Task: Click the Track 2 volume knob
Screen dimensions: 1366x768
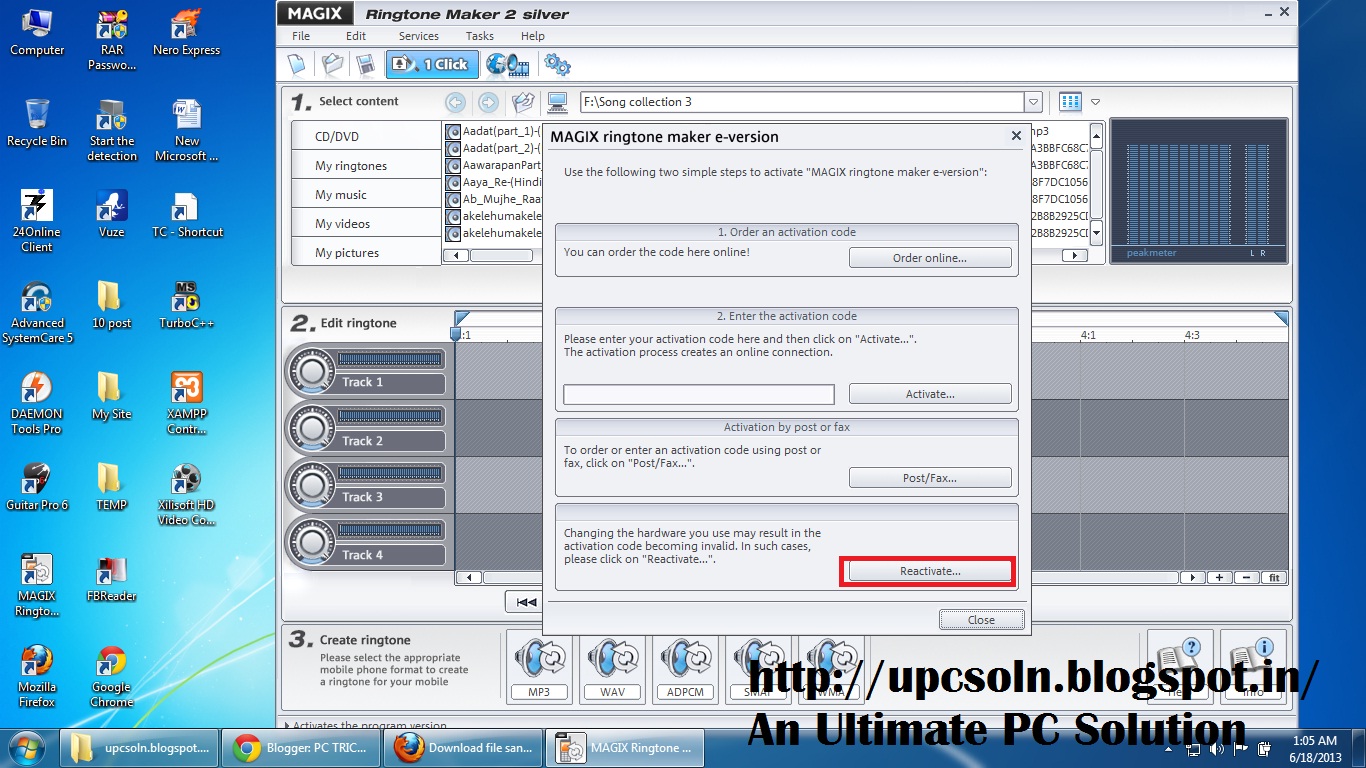Action: click(312, 430)
